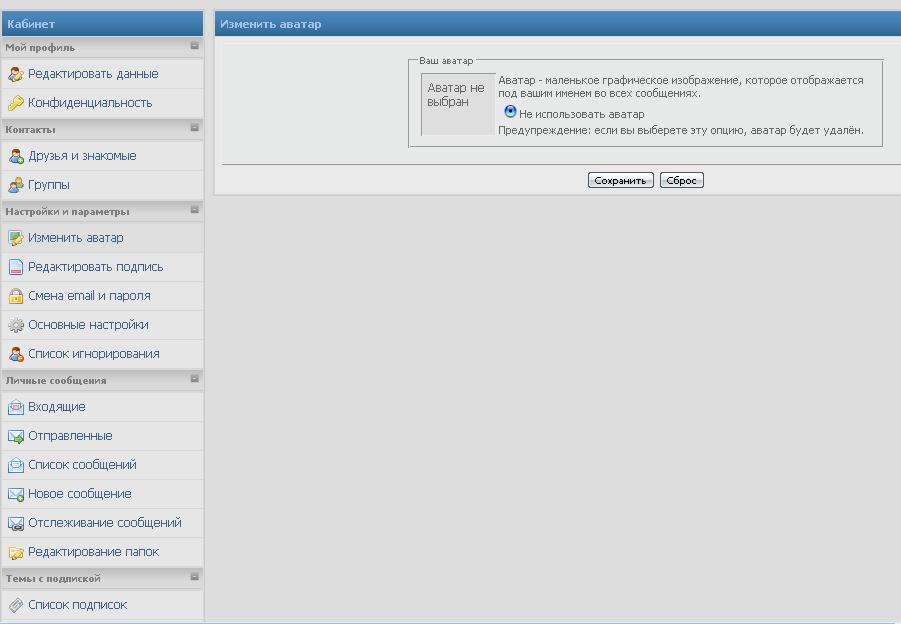The width and height of the screenshot is (901, 624).
Task: Click the key icon beside Конфиденциальность
Action: (x=16, y=103)
